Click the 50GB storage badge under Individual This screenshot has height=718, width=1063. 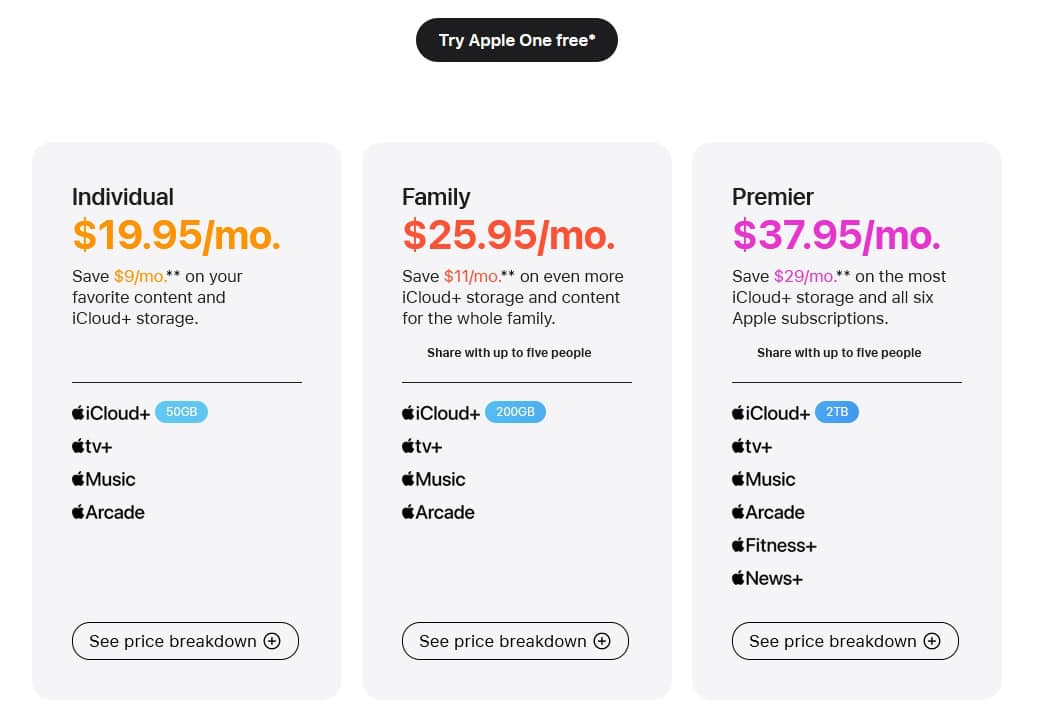pyautogui.click(x=182, y=411)
